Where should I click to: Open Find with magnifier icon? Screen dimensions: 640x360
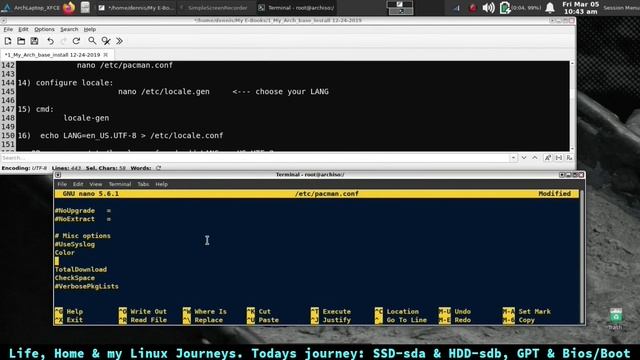(x=92, y=41)
